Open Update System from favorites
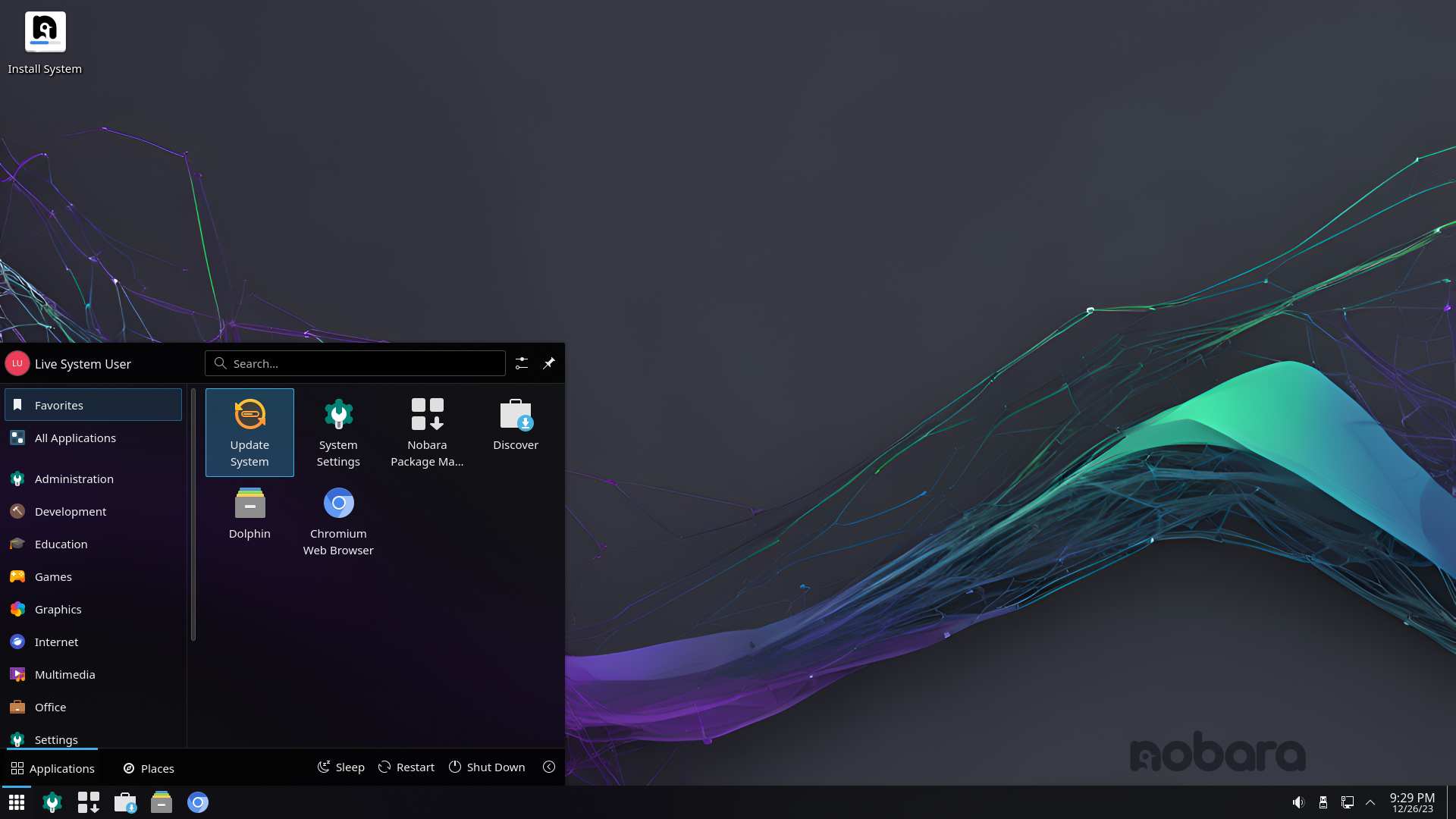The width and height of the screenshot is (1456, 819). pos(249,431)
